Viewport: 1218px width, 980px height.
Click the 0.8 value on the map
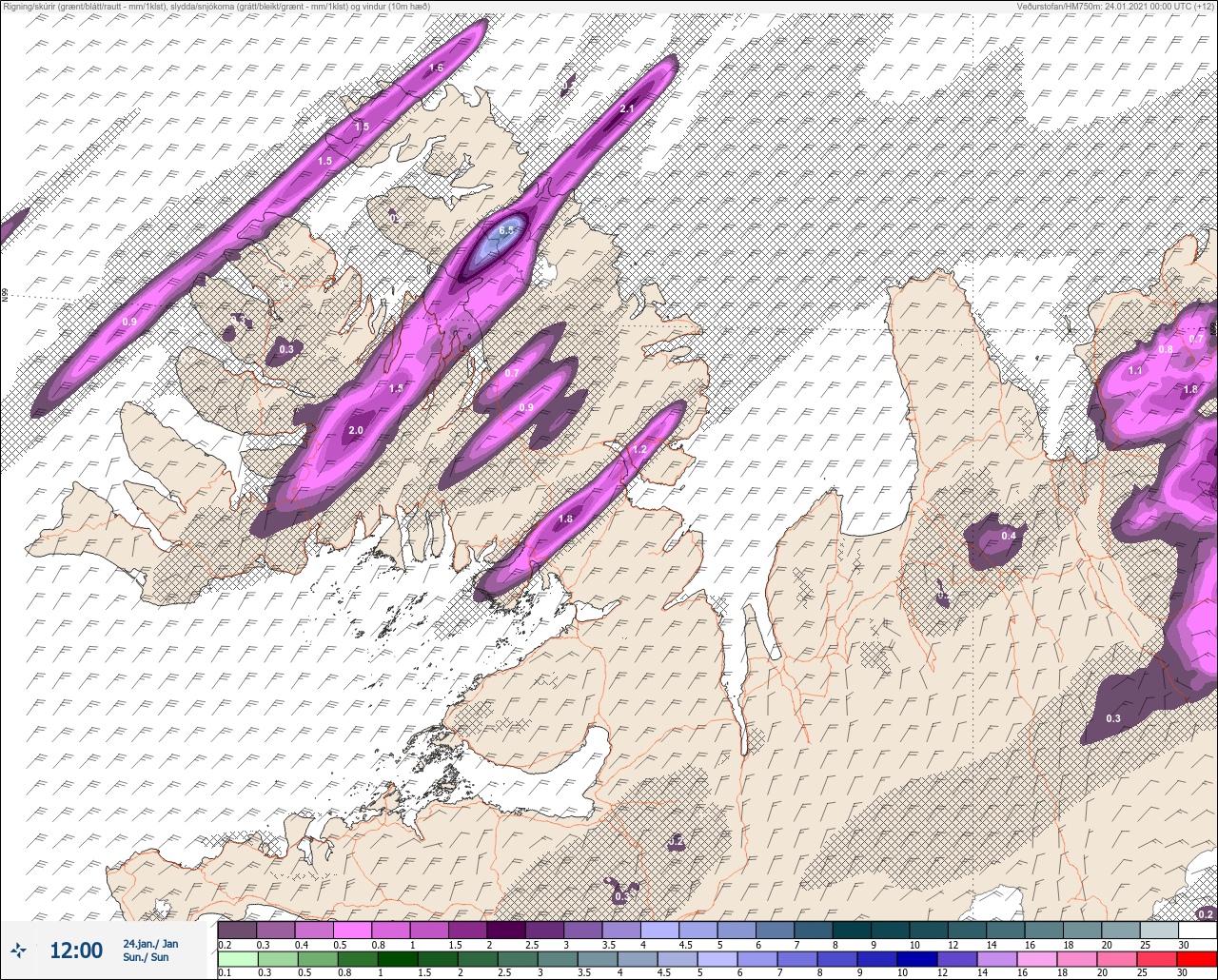[x=1166, y=349]
